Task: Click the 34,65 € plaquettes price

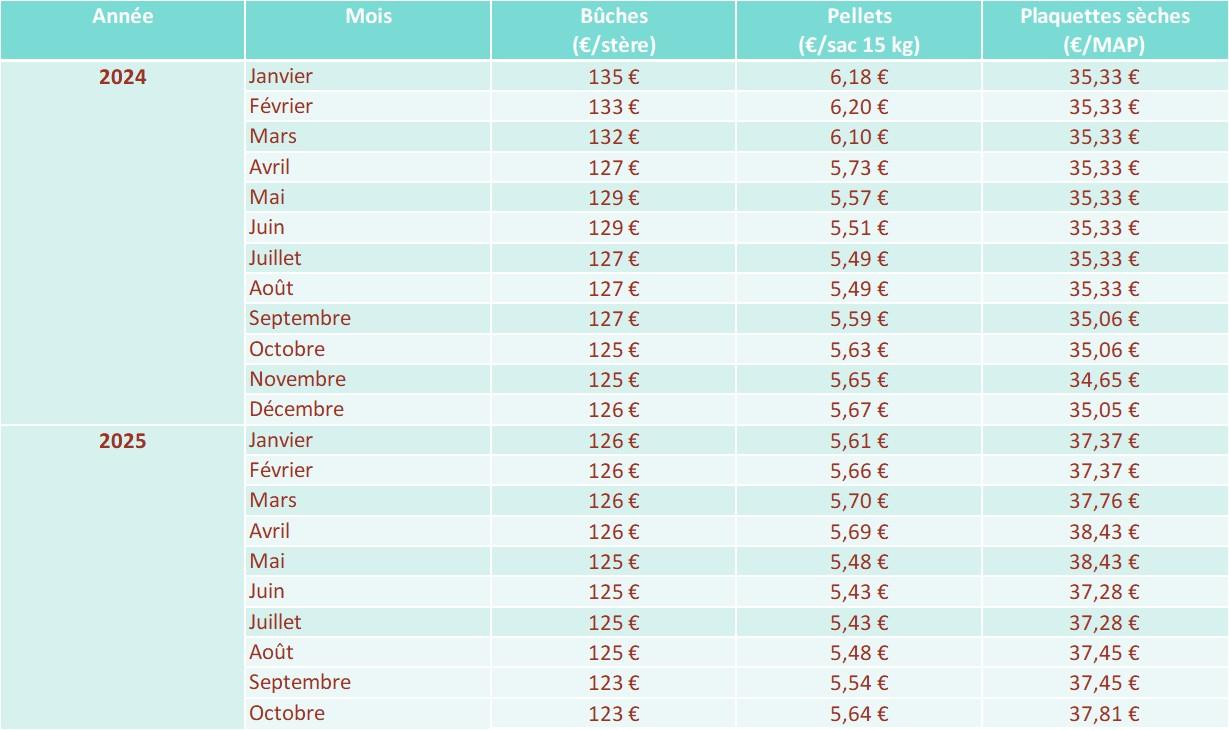Action: coord(1105,379)
